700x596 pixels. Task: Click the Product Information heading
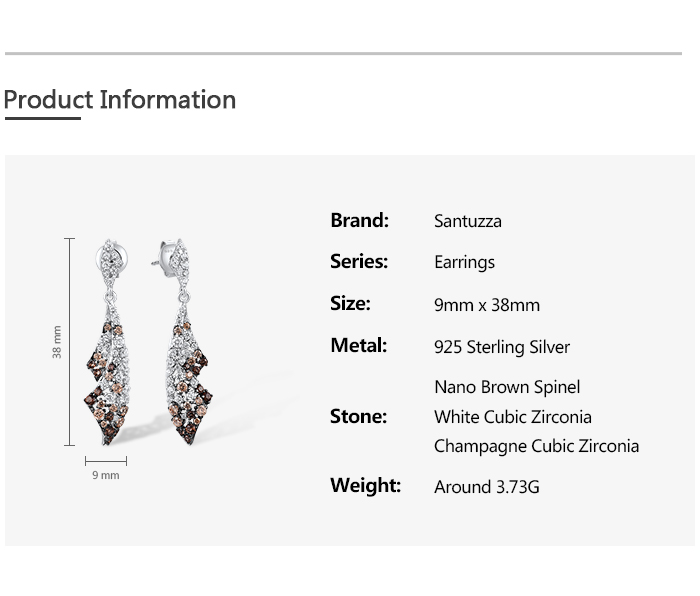(x=120, y=100)
